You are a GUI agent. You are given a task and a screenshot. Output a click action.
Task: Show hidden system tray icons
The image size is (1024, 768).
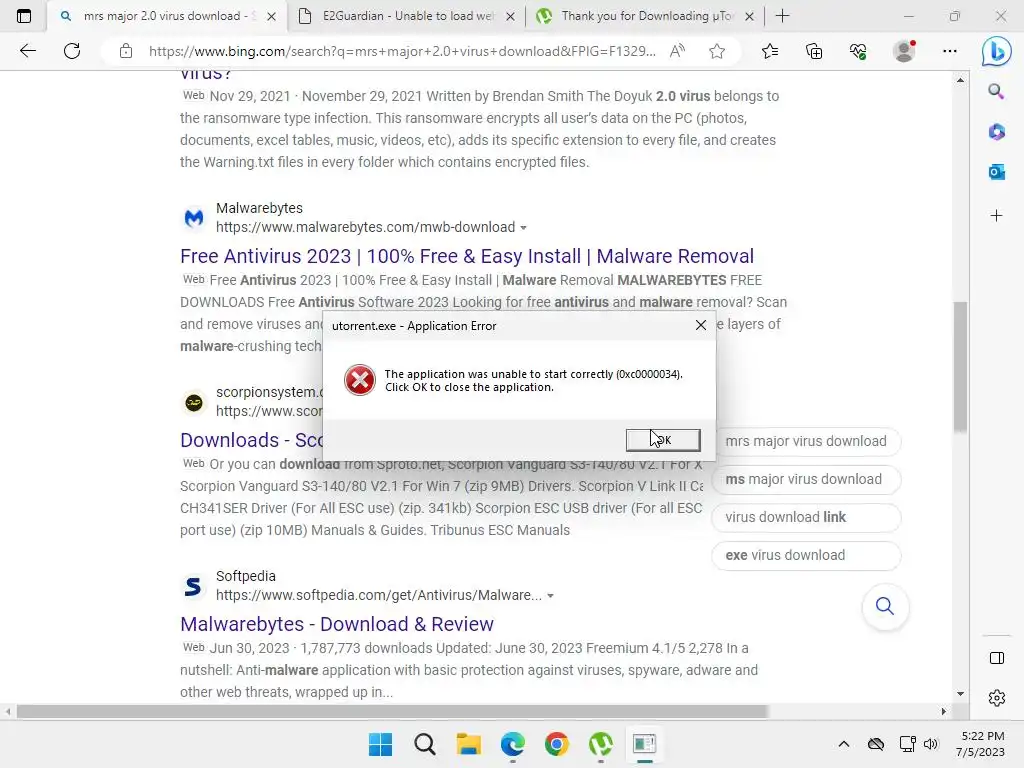[844, 744]
